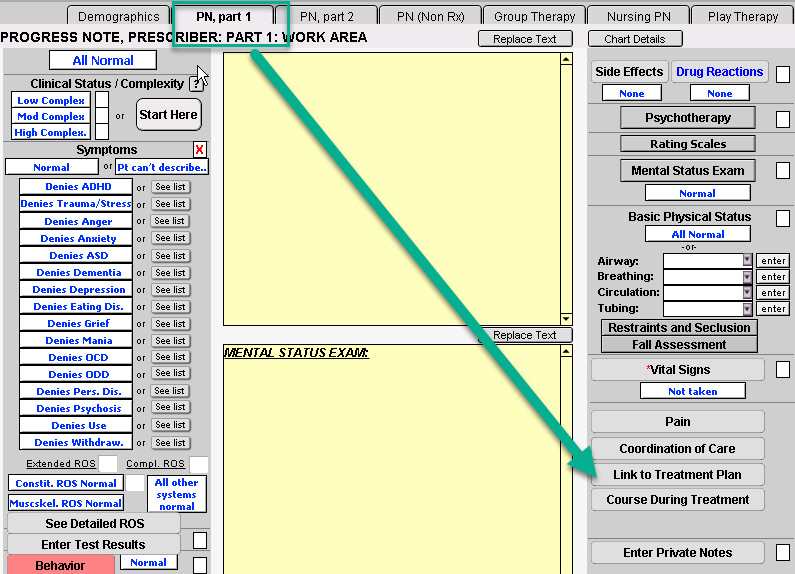
Task: Click the Link to Treatment Plan button
Action: (x=677, y=475)
